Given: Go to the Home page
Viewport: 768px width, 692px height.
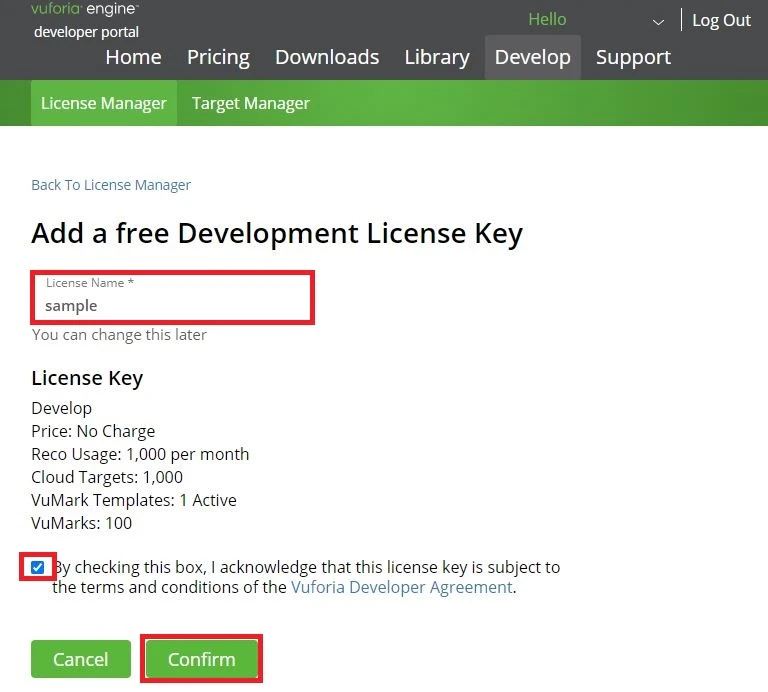Looking at the screenshot, I should point(133,57).
